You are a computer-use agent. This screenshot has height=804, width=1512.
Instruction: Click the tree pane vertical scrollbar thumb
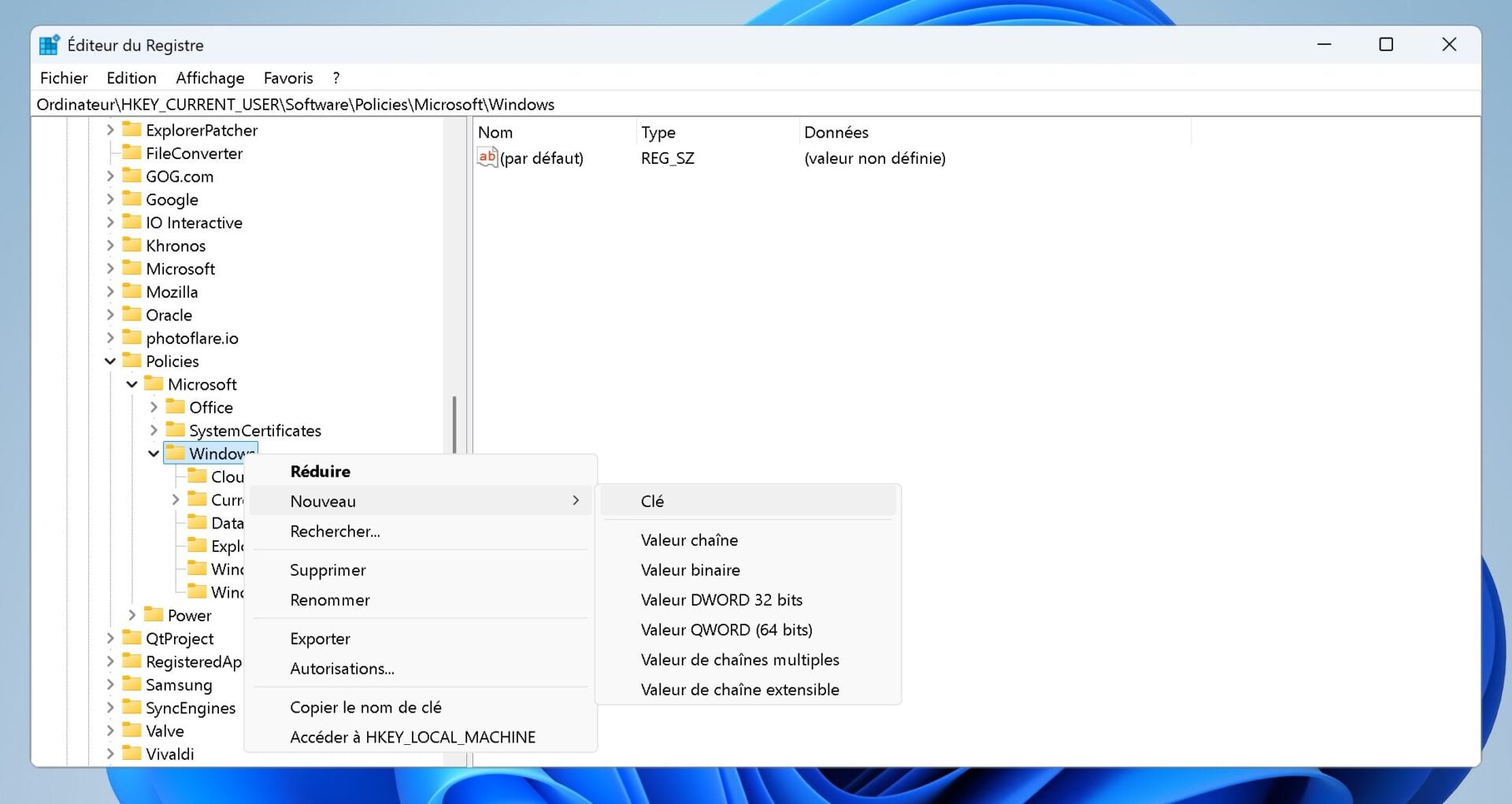(454, 424)
